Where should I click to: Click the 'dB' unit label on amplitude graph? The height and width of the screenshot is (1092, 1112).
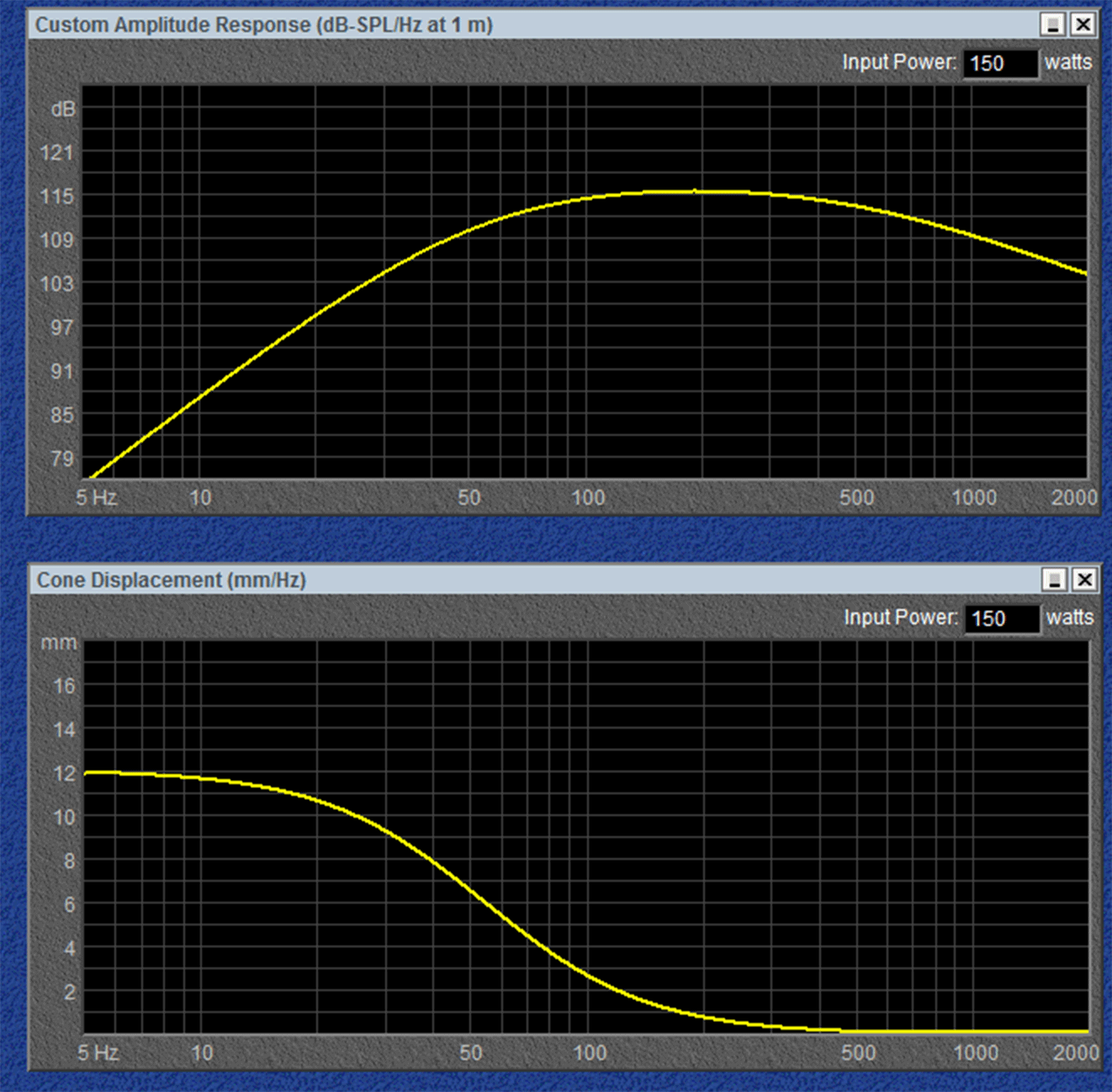point(63,109)
